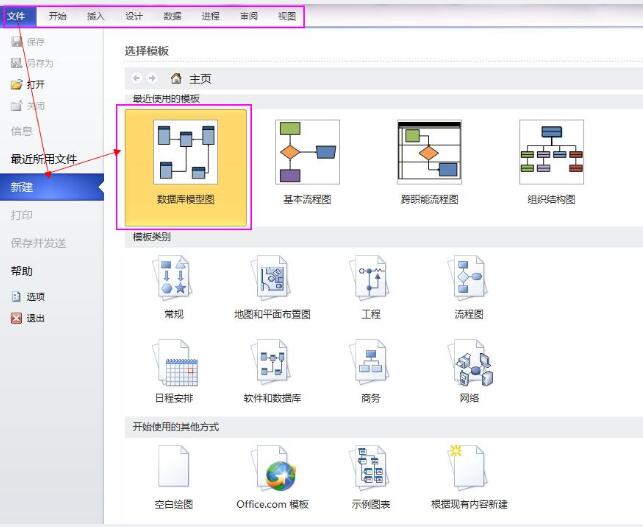This screenshot has height=527, width=643.
Task: Open the 工程 template category
Action: (371, 287)
